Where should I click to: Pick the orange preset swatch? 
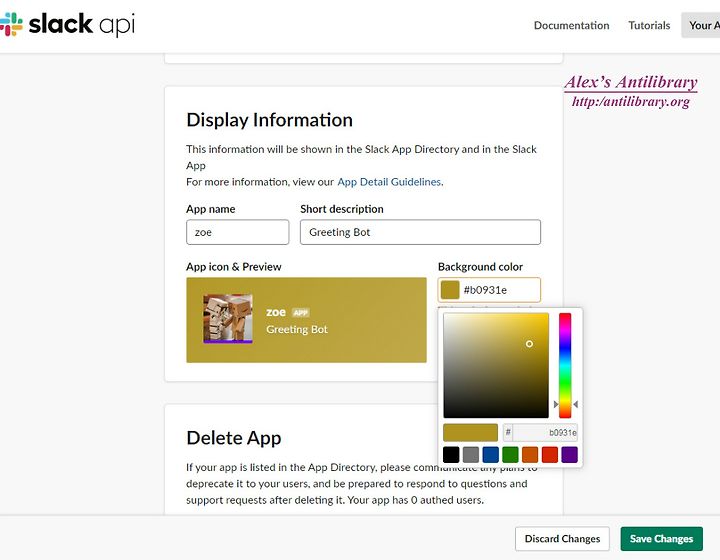tap(530, 455)
